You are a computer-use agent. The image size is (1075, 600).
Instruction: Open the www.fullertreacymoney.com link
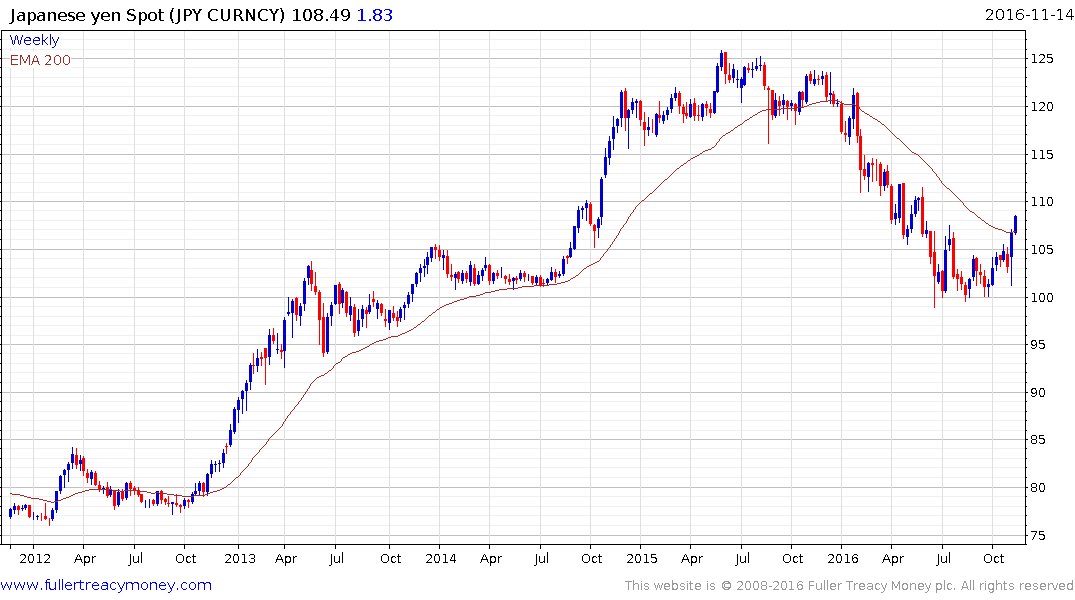(x=106, y=585)
